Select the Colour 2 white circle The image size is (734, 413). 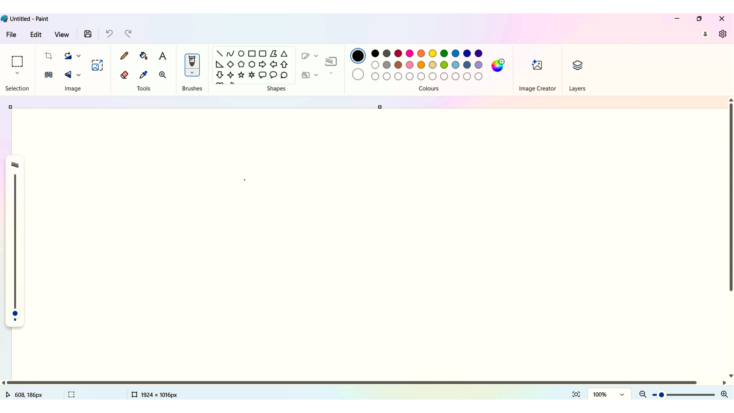pyautogui.click(x=358, y=74)
